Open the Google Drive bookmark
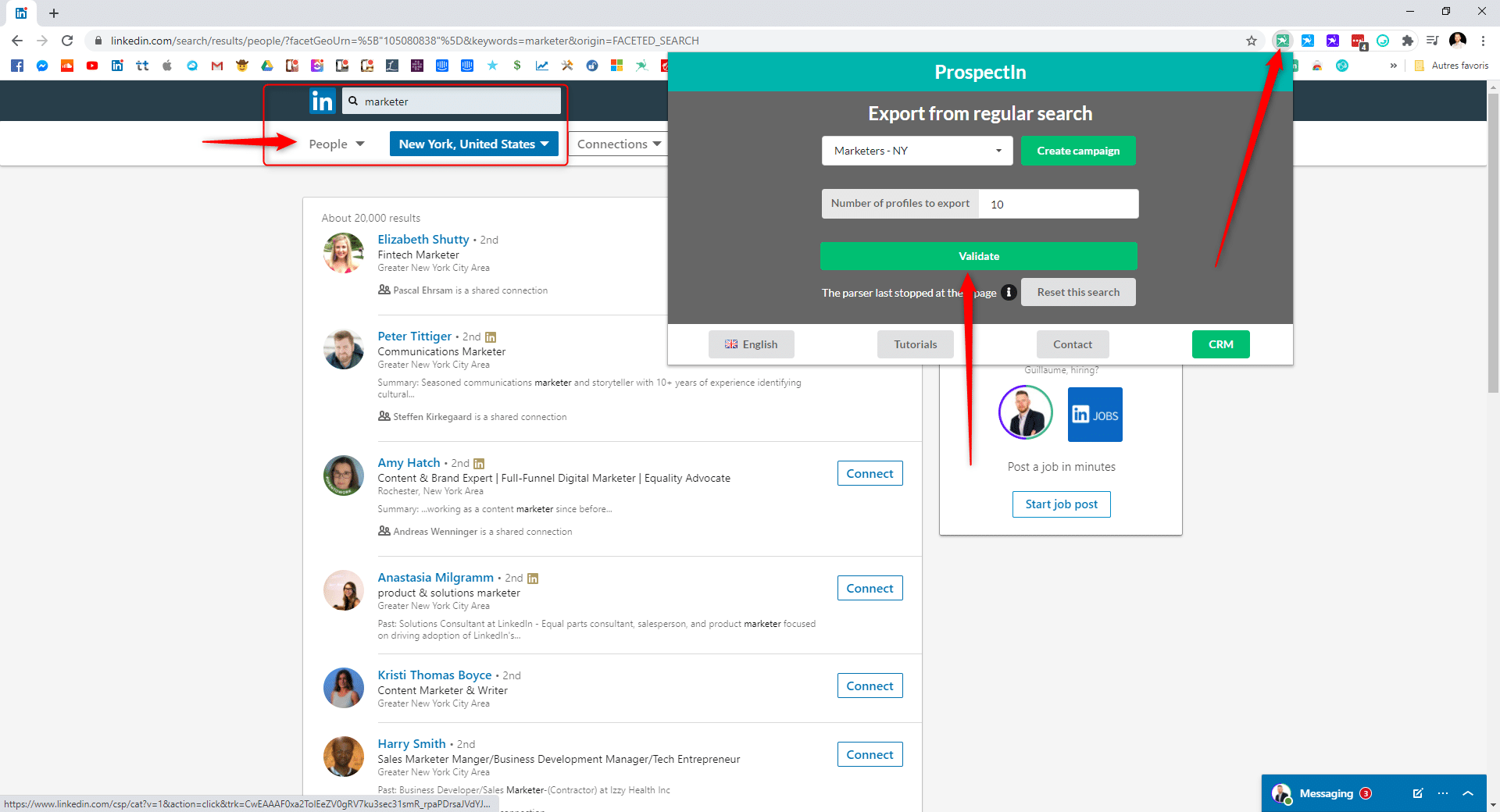Viewport: 1500px width, 812px height. [267, 66]
